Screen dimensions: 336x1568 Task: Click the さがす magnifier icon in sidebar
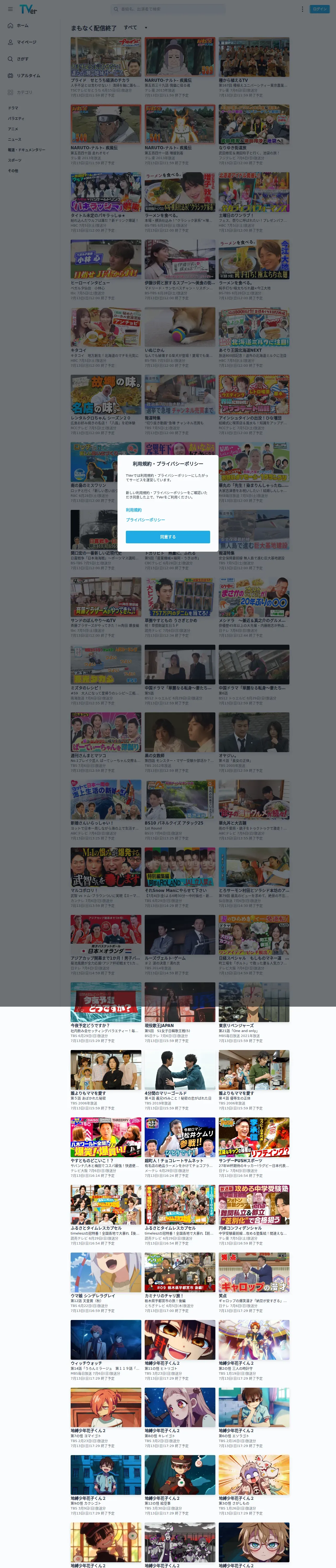(x=10, y=59)
